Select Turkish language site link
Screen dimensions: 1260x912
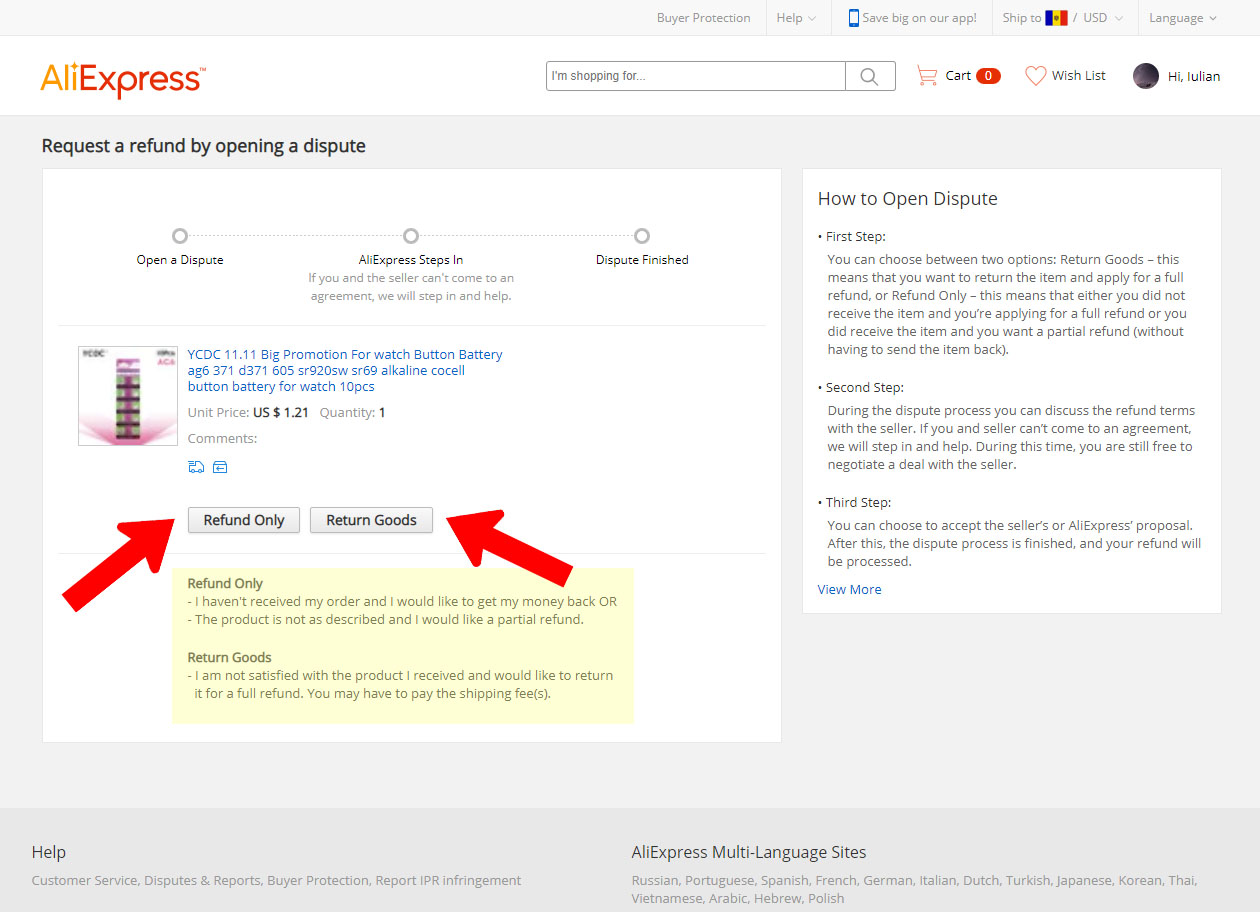pyautogui.click(x=1028, y=881)
